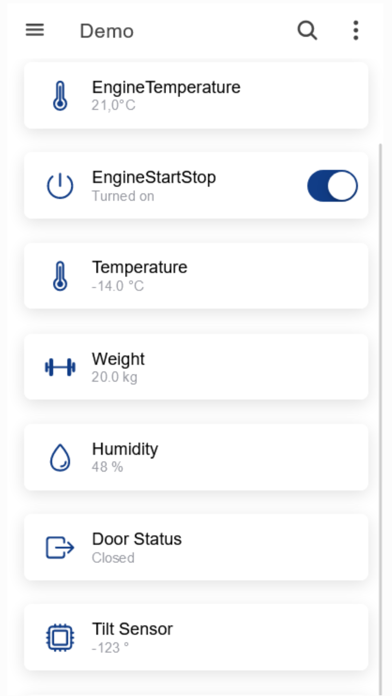The image size is (392, 696).
Task: Click the EngineStartStop power icon
Action: pyautogui.click(x=60, y=186)
